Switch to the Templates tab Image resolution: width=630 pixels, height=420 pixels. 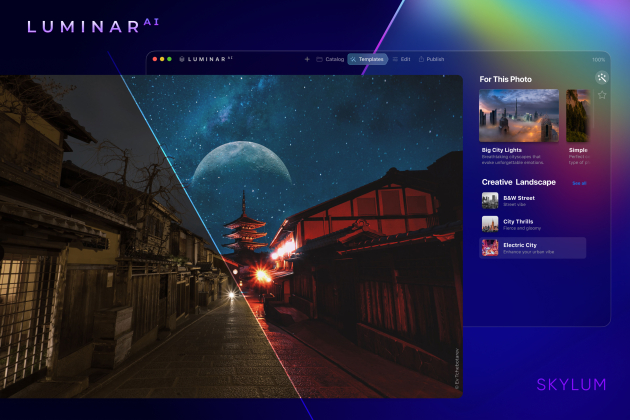pyautogui.click(x=367, y=59)
